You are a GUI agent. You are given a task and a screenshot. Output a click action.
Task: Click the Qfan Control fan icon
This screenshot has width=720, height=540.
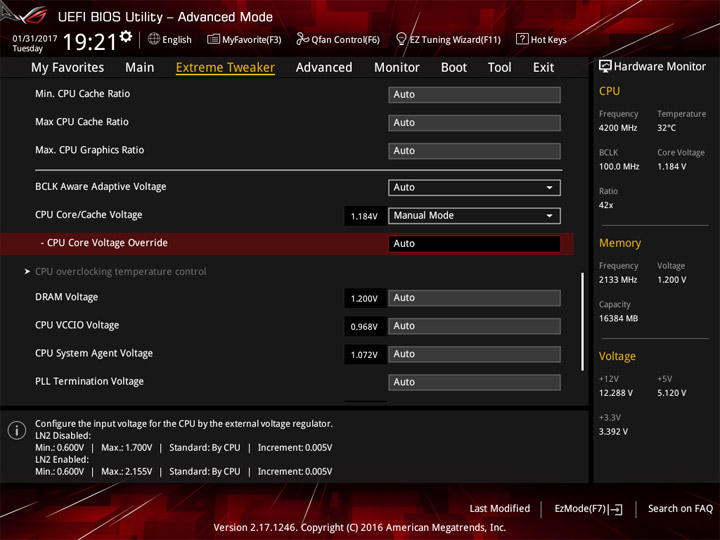pyautogui.click(x=302, y=39)
